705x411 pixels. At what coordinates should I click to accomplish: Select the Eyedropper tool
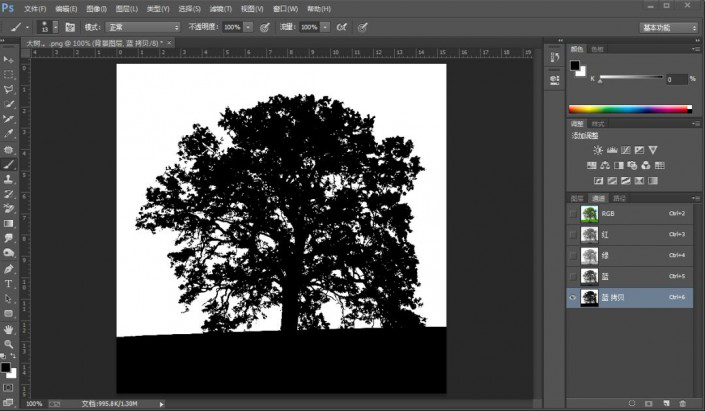(9, 133)
